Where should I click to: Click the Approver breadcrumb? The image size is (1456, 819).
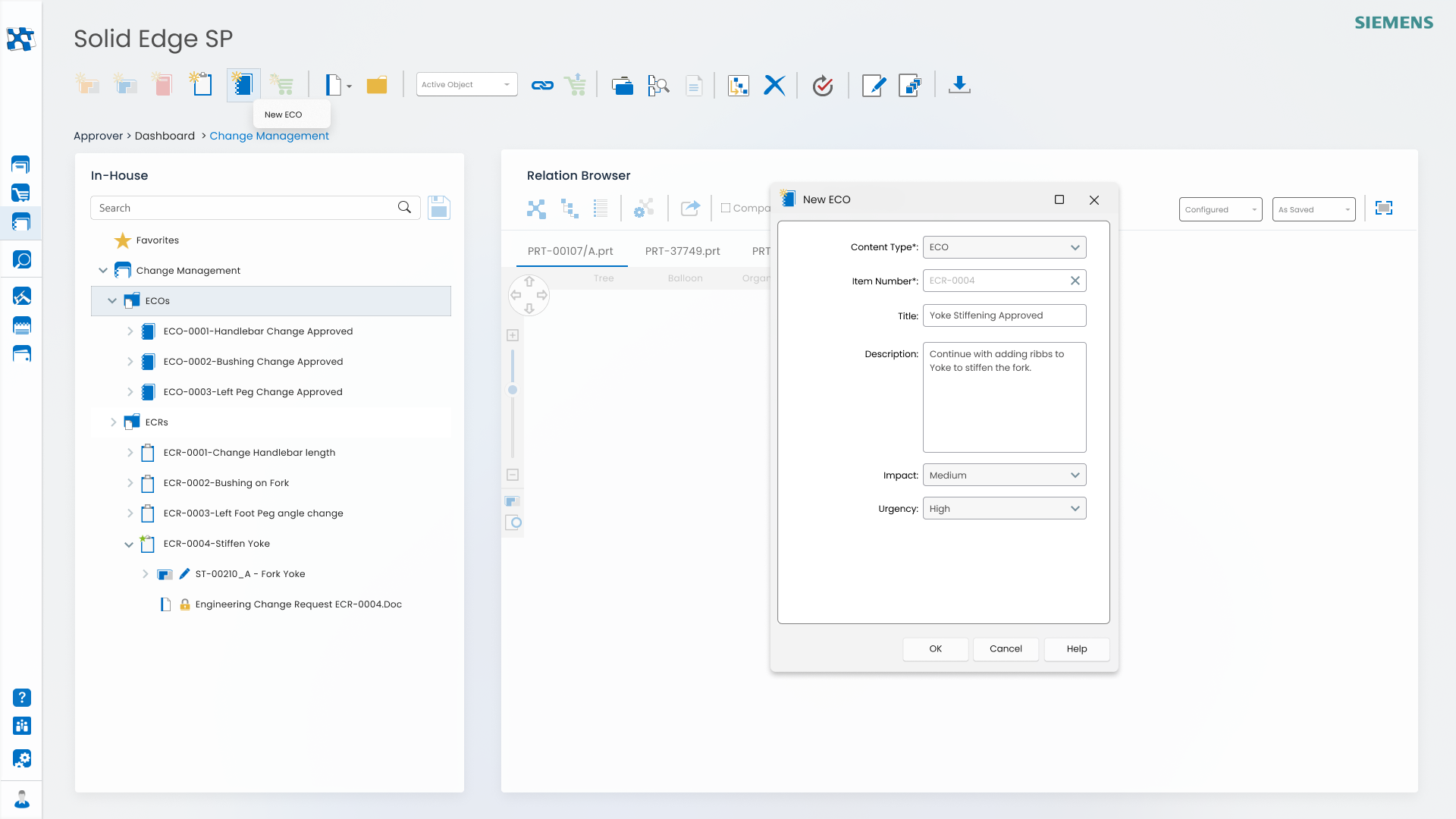[x=98, y=136]
